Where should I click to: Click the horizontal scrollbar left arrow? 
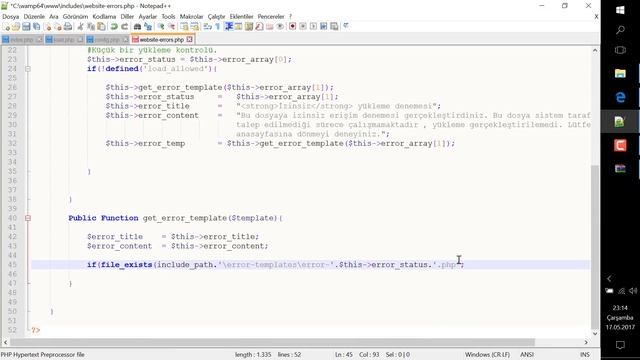coord(5,342)
